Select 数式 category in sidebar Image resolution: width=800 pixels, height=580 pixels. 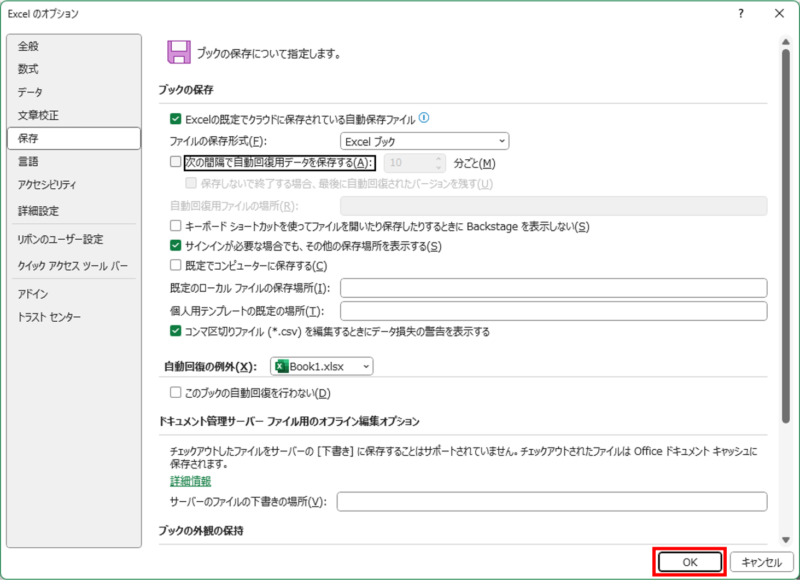[x=74, y=69]
